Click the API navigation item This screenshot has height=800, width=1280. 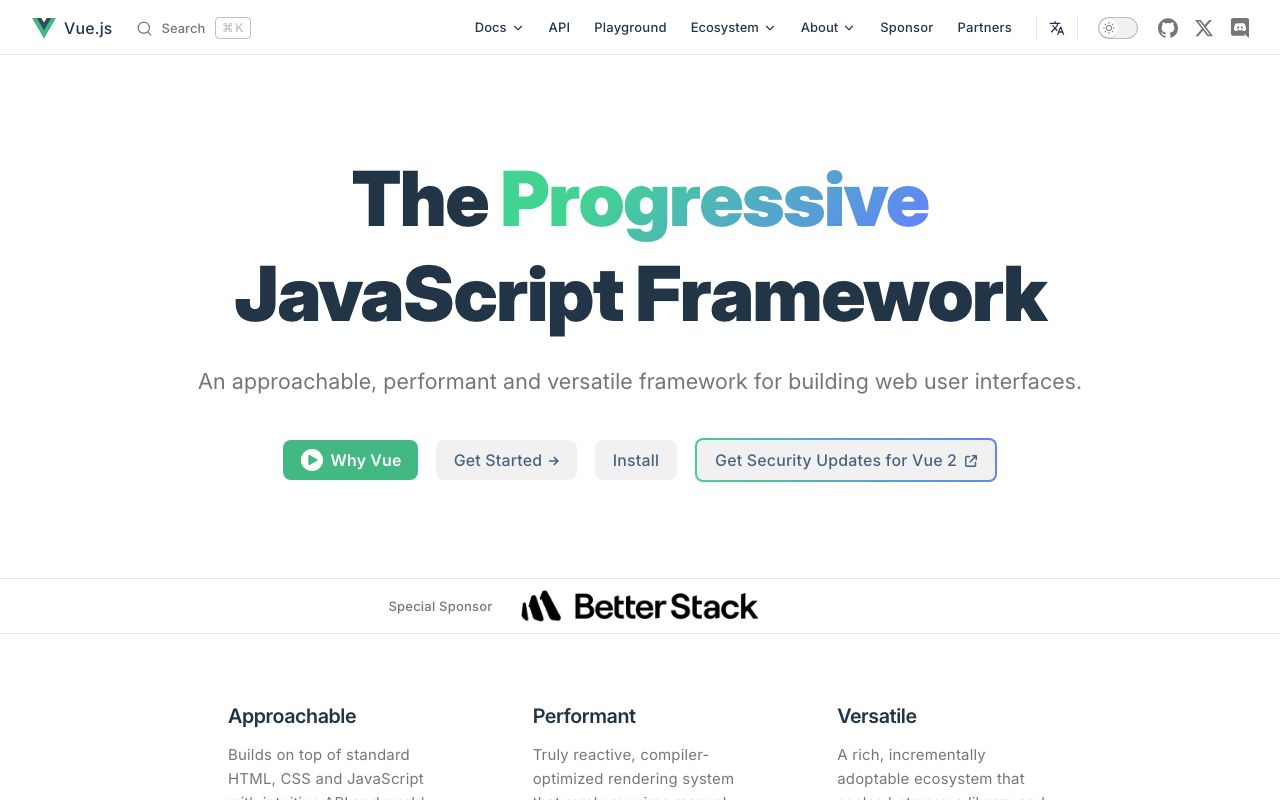pyautogui.click(x=558, y=27)
